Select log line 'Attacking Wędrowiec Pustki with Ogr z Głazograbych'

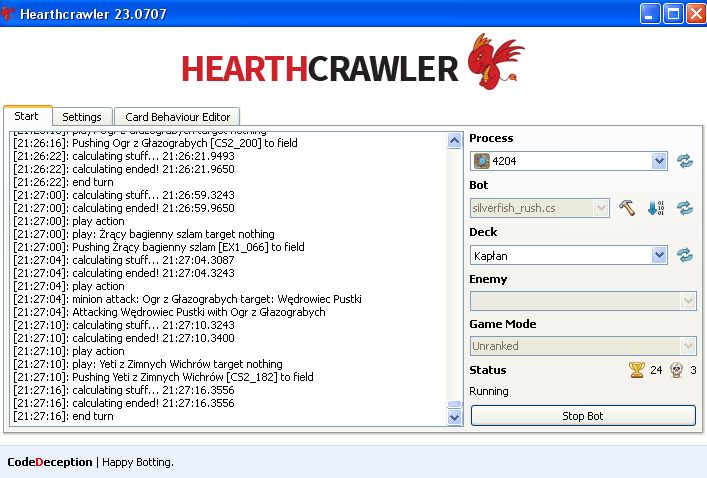point(169,312)
